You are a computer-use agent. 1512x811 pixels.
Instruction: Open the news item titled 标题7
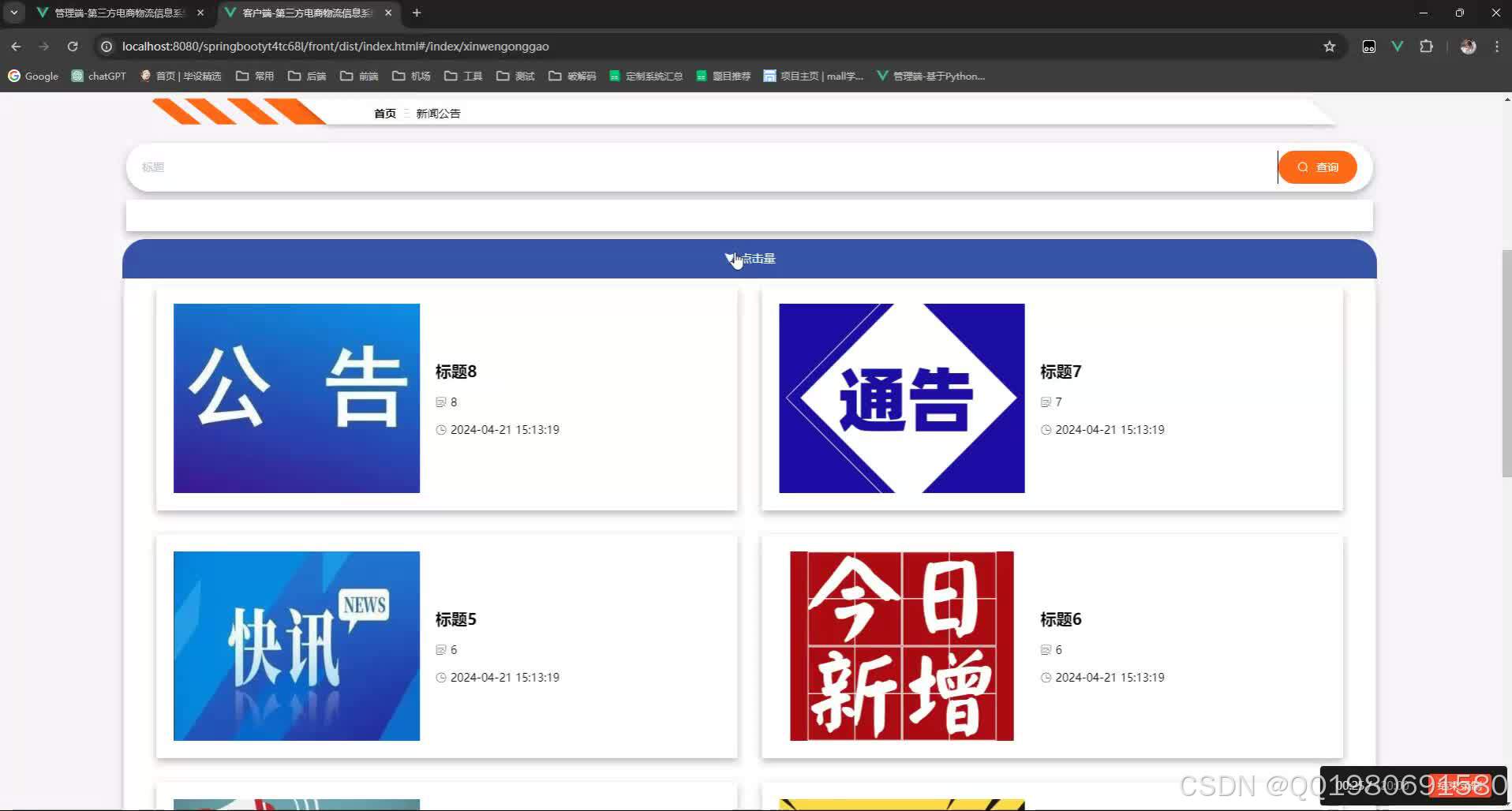point(1061,372)
